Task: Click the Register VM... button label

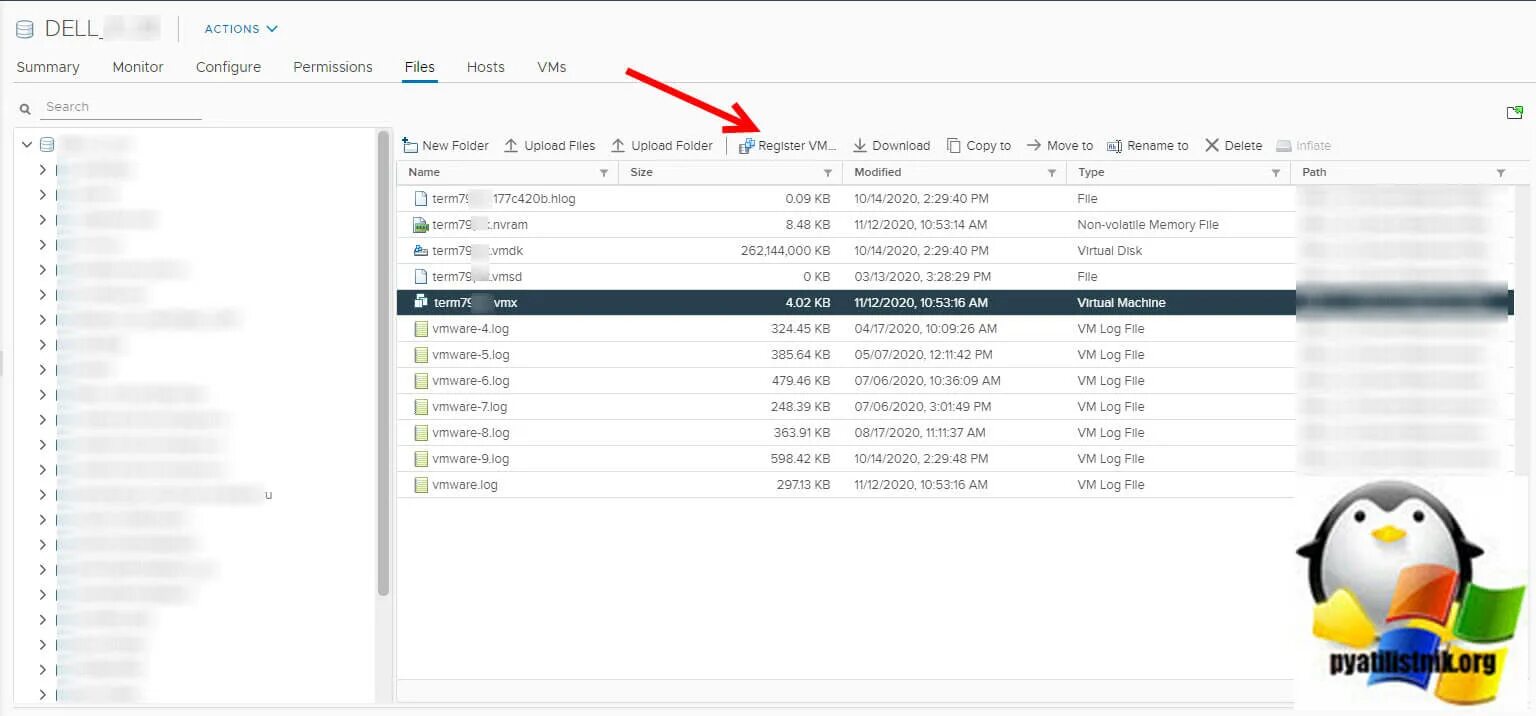Action: click(x=797, y=146)
